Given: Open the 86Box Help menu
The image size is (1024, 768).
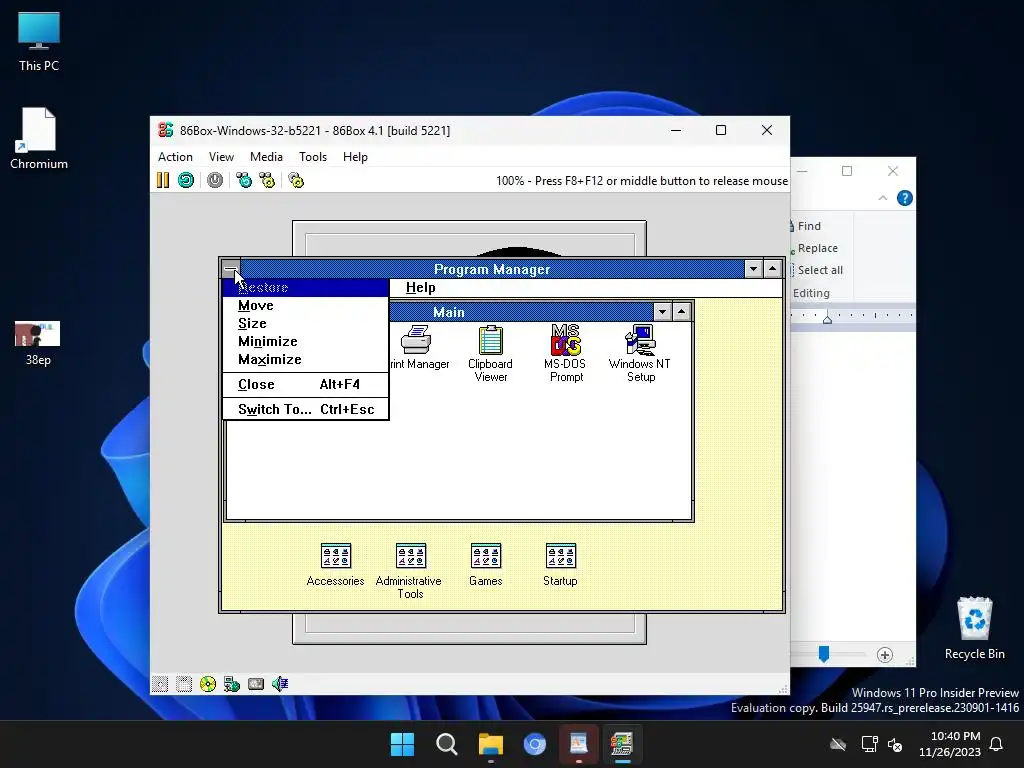Looking at the screenshot, I should pos(355,157).
